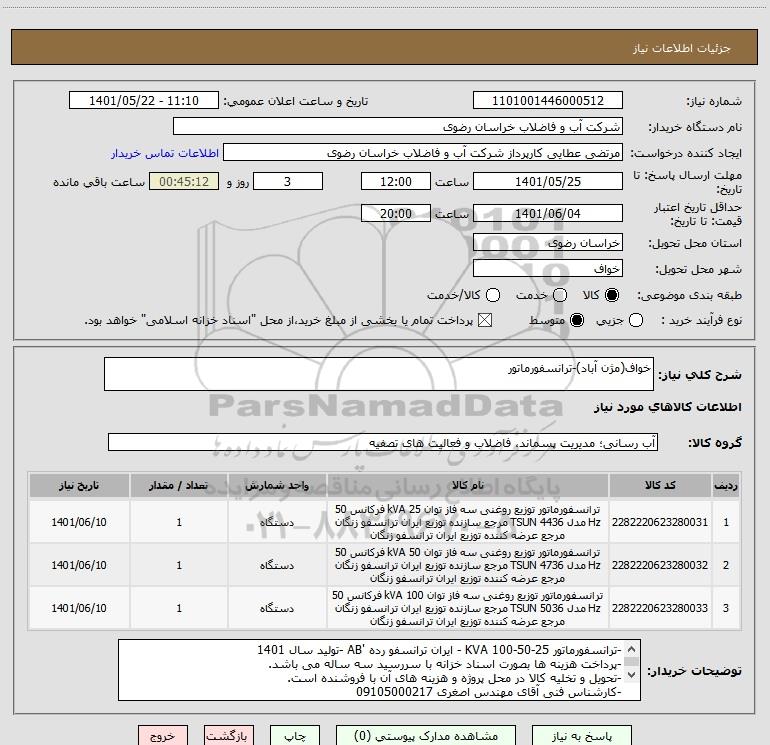Click the بازگشت back button
770x745 pixels.
click(x=229, y=736)
